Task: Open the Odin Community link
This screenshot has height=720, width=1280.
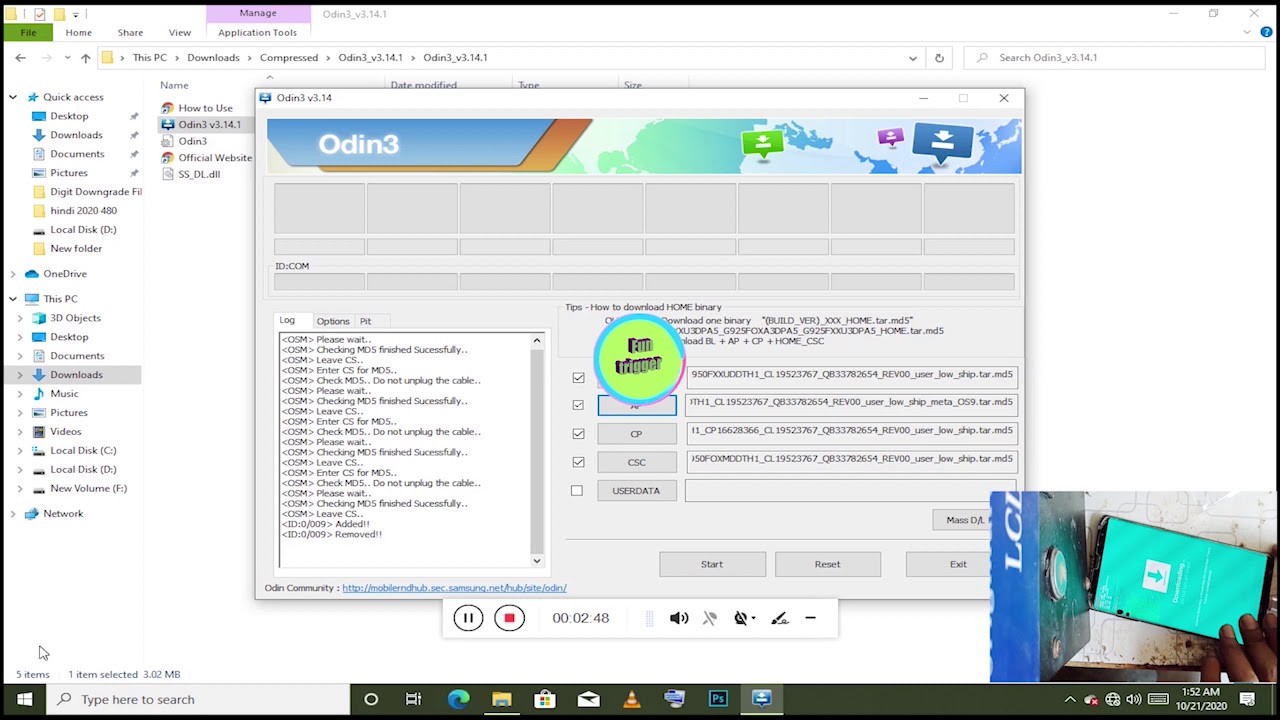Action: [454, 588]
